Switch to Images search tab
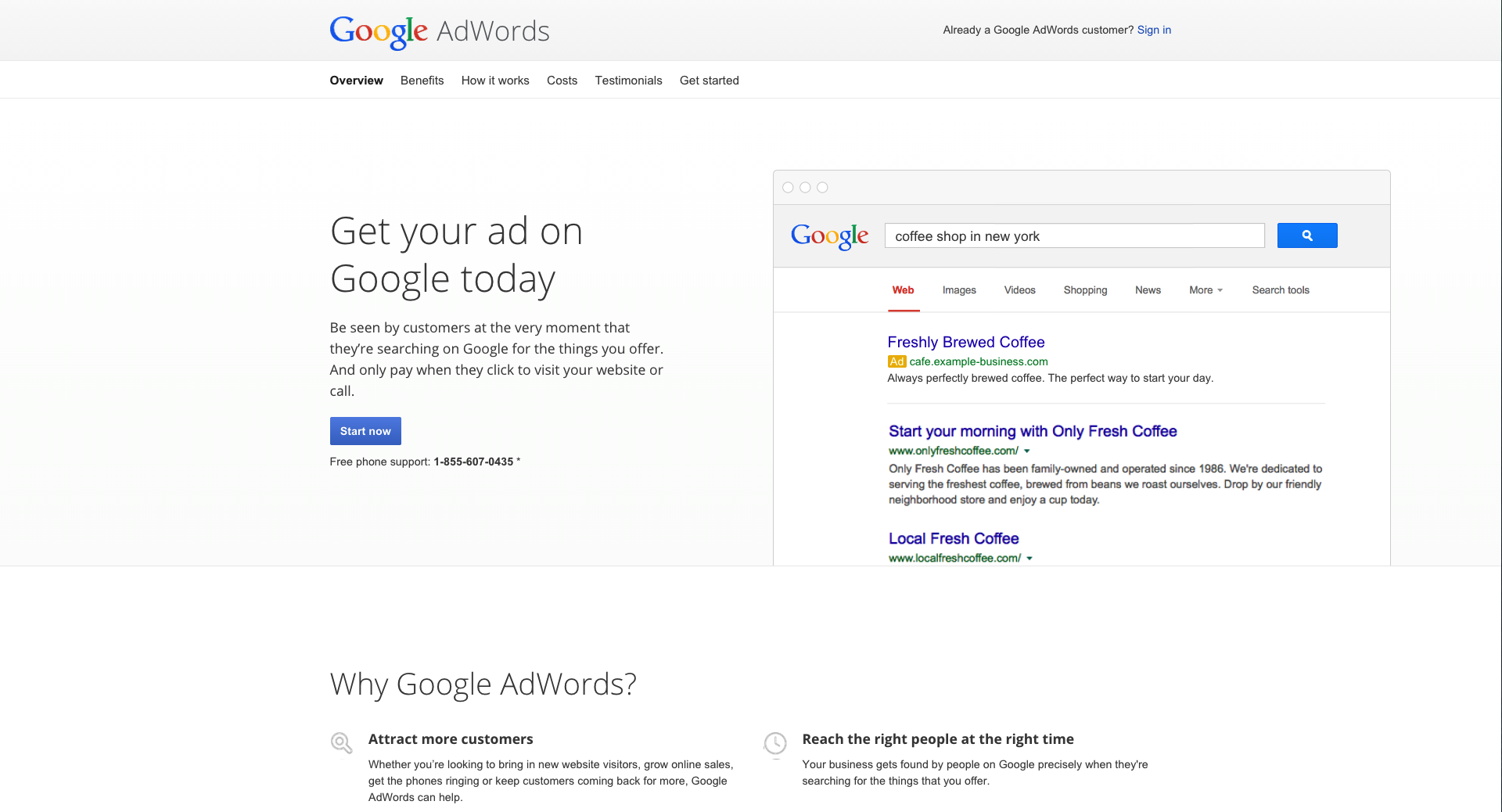The image size is (1502, 812). [x=959, y=290]
